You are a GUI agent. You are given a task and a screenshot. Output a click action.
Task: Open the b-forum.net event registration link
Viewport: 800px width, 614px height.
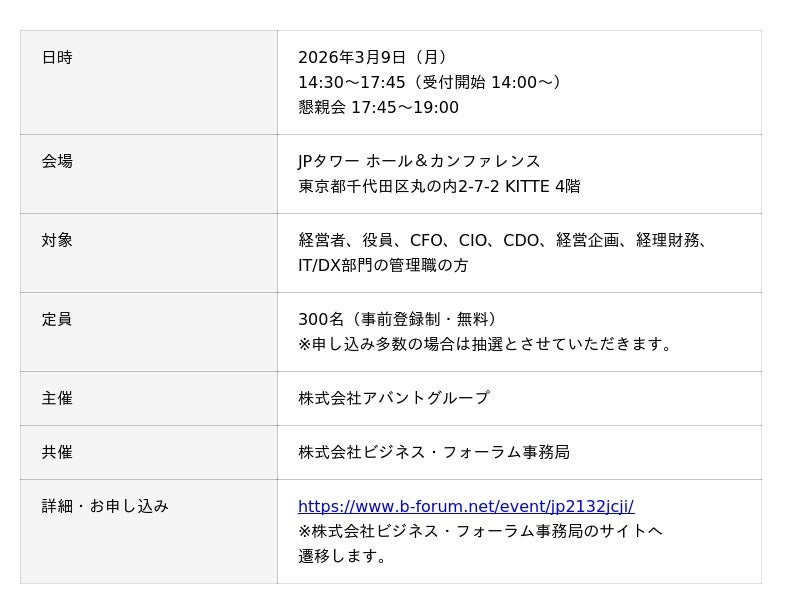point(466,506)
